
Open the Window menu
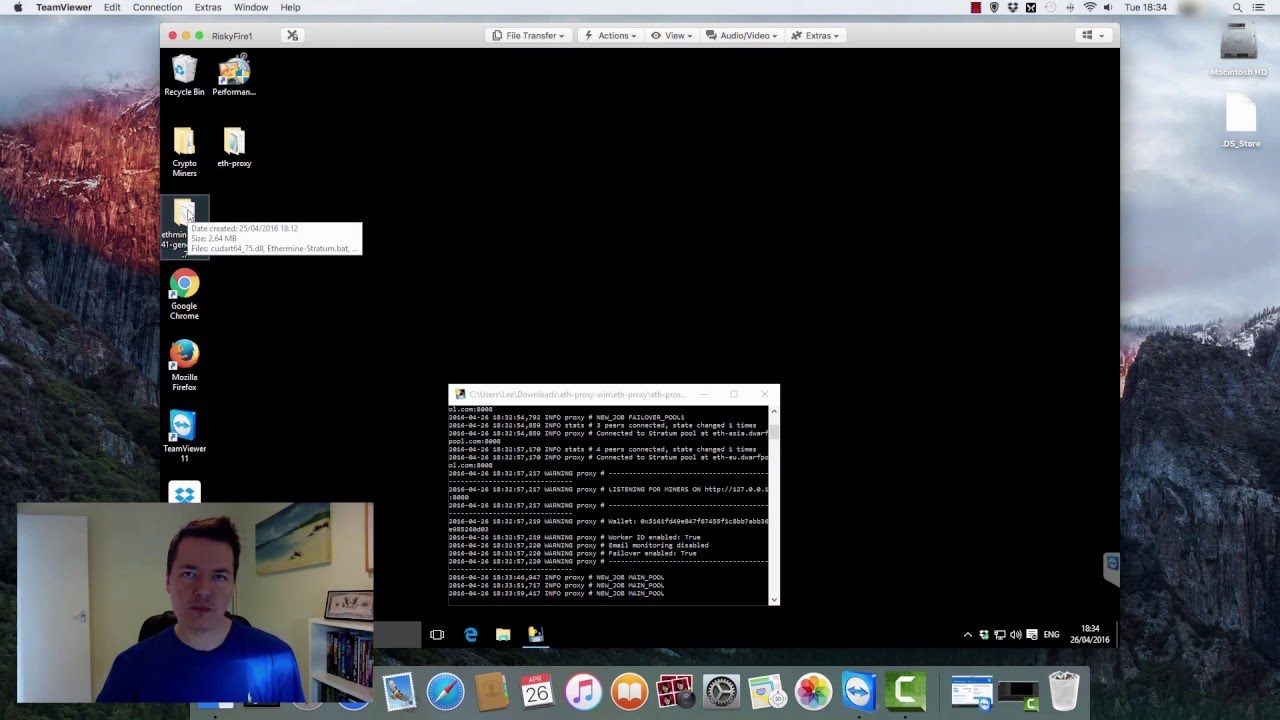point(251,7)
